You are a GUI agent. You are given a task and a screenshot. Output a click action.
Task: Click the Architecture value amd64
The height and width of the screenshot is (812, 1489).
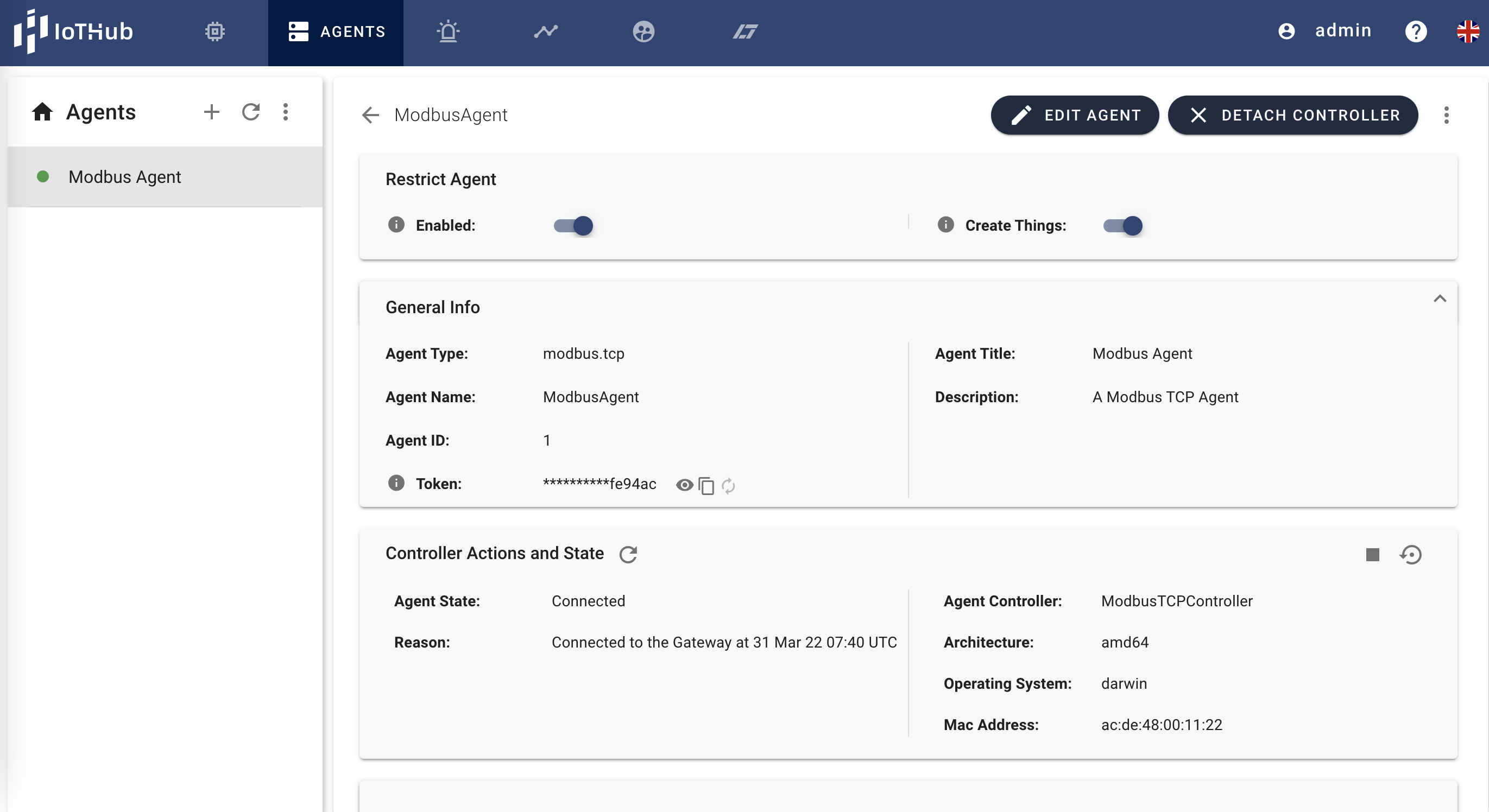[1124, 642]
